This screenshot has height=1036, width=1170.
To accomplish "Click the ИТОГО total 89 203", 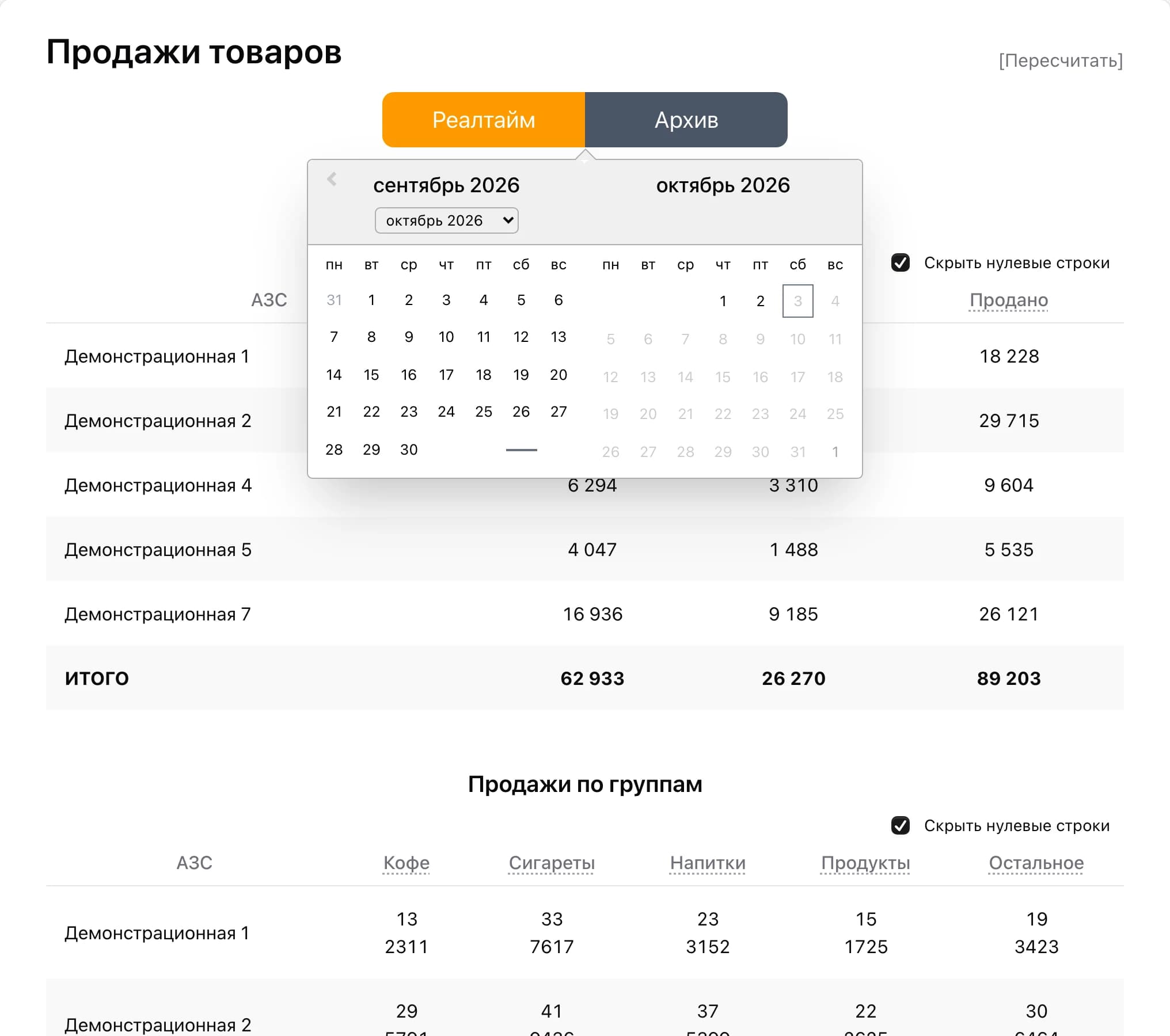I will pos(1009,679).
